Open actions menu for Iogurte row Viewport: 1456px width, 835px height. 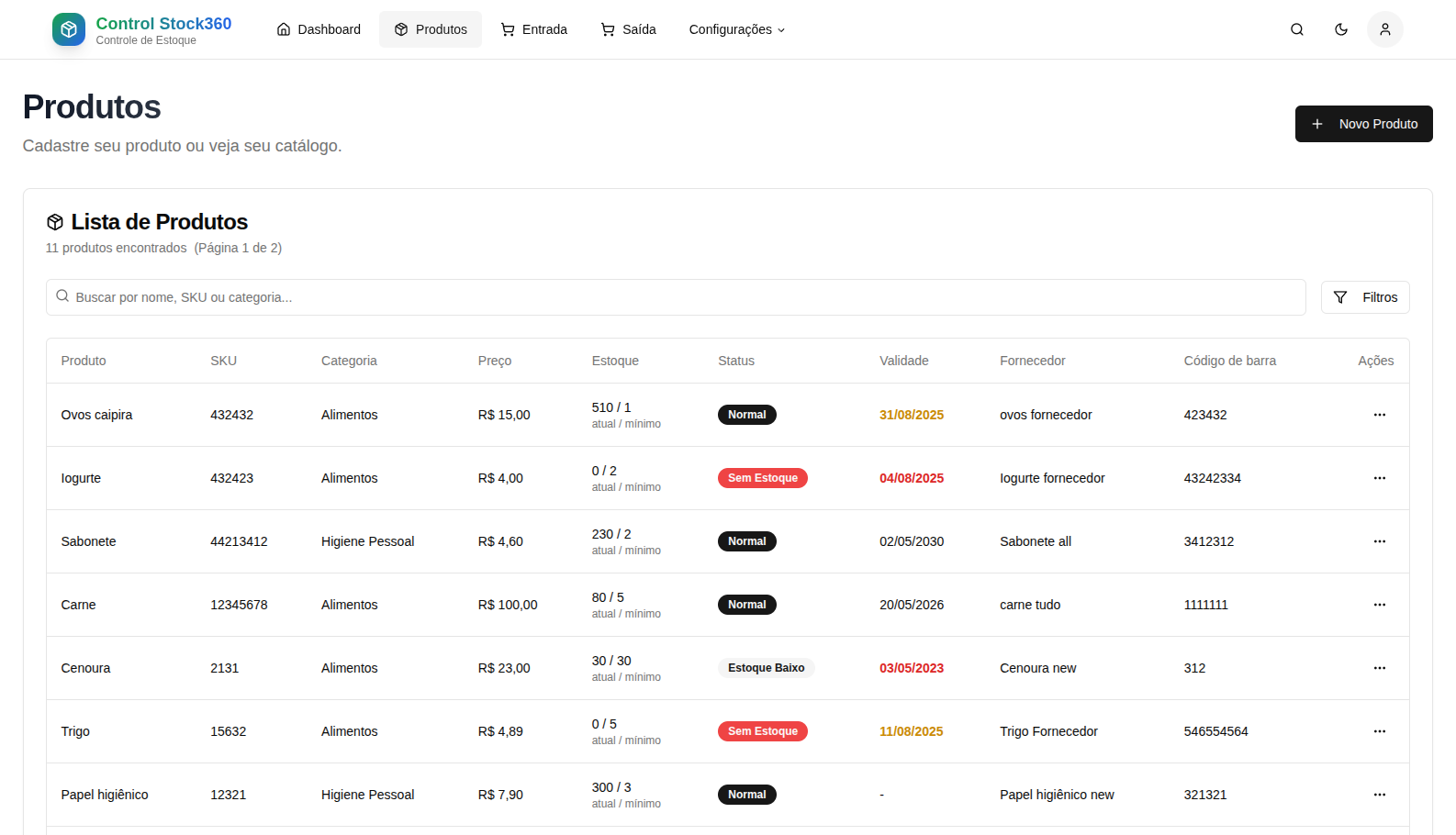[x=1379, y=478]
